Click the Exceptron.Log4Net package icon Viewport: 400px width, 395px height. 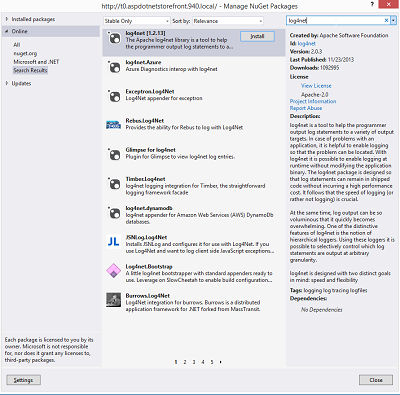pyautogui.click(x=114, y=96)
